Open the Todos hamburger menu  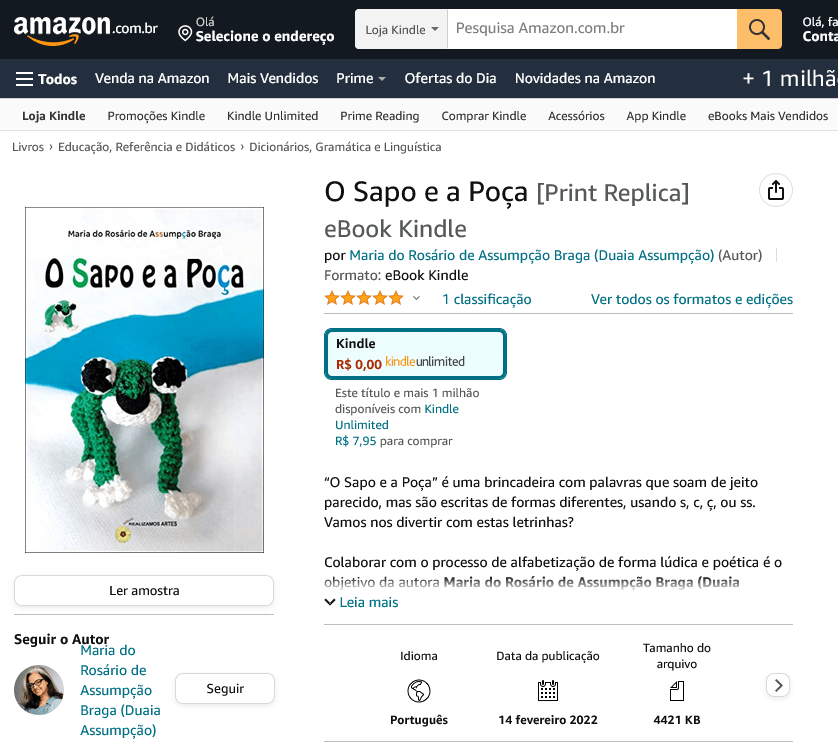click(x=46, y=79)
